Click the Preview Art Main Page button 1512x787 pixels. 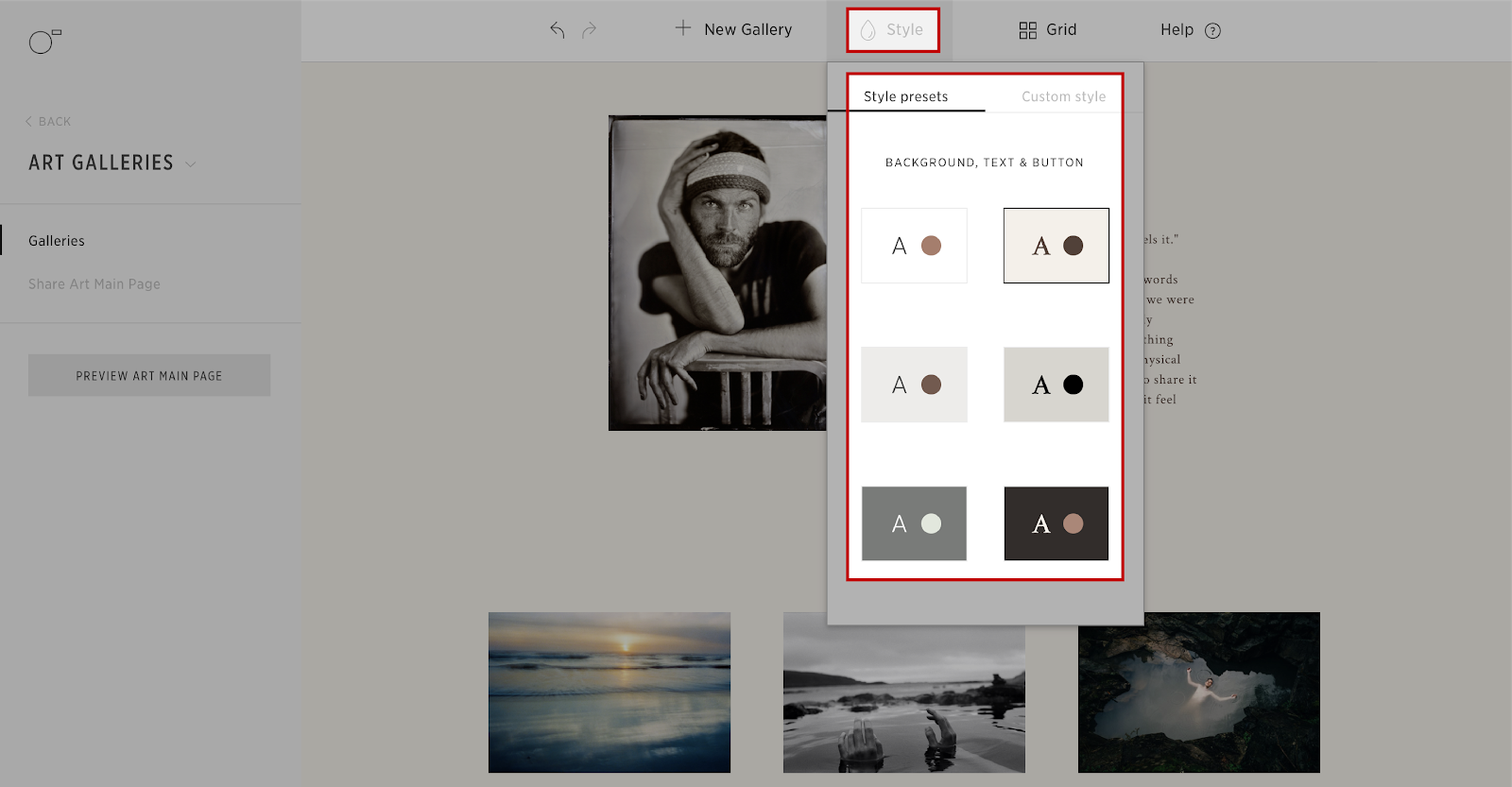coord(149,375)
